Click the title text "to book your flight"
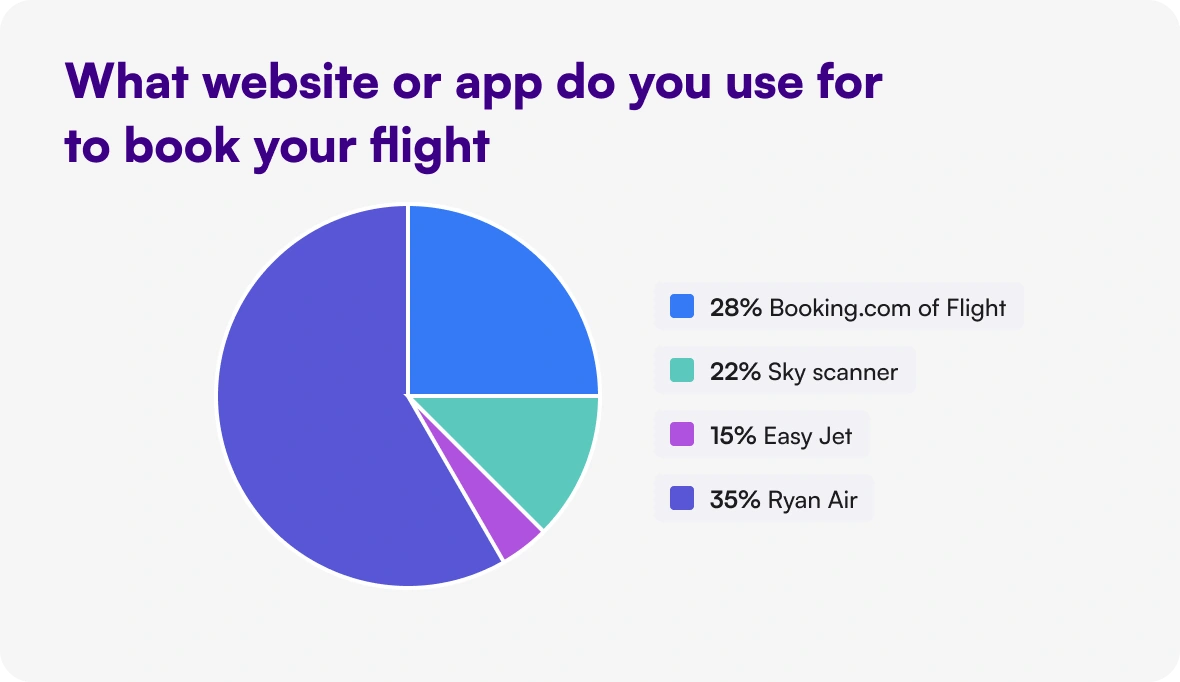The height and width of the screenshot is (682, 1180). coord(277,145)
